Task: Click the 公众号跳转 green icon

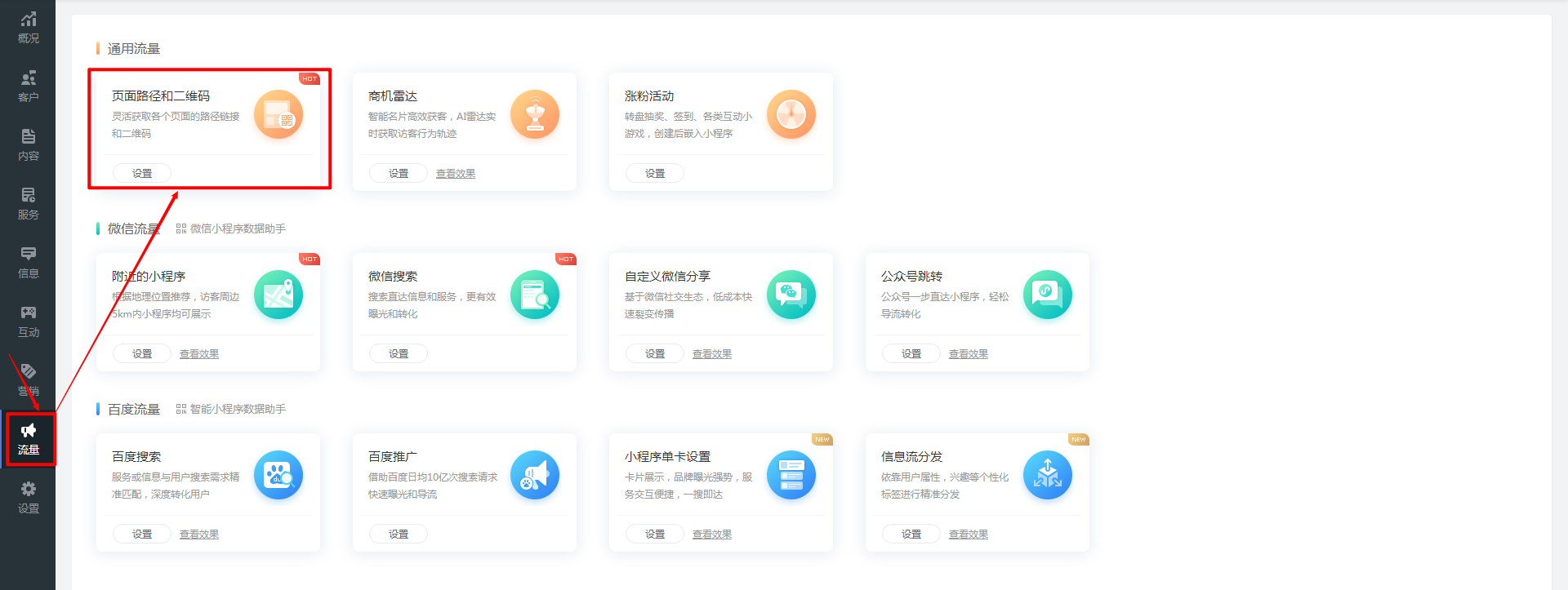Action: click(1047, 295)
